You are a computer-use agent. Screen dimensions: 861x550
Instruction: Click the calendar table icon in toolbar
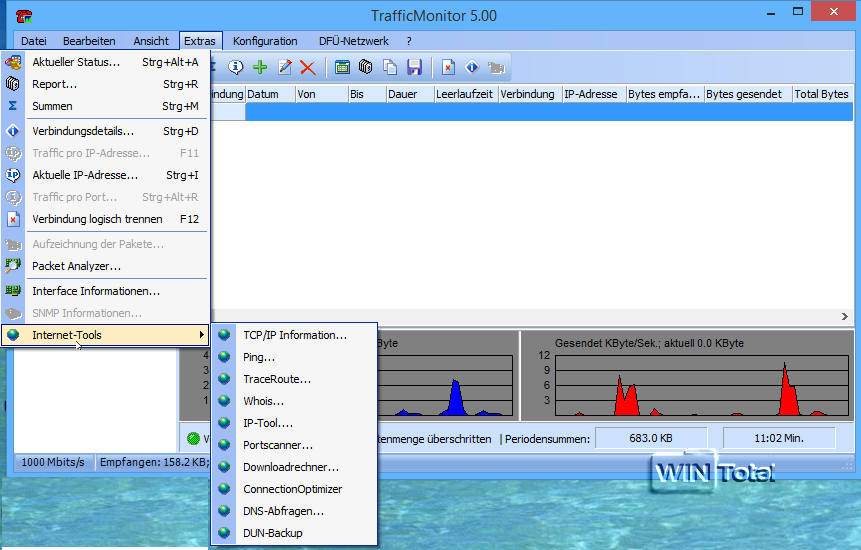click(x=342, y=67)
